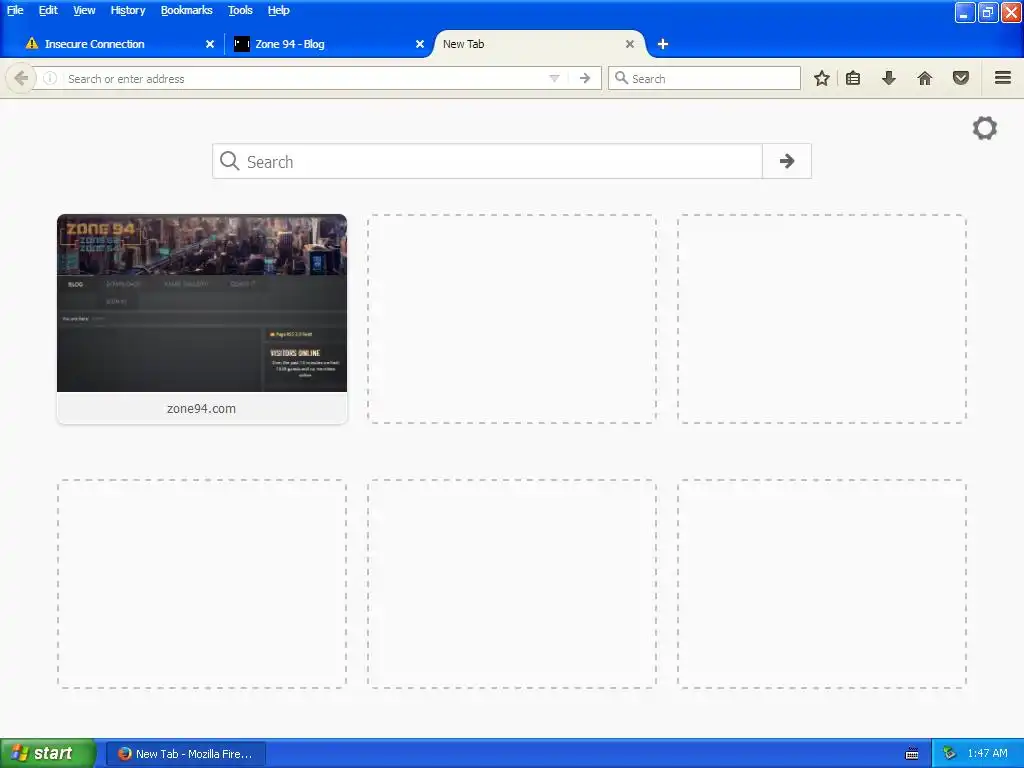Viewport: 1024px width, 768px height.
Task: Click the 1:47 AM clock in the tray
Action: tap(987, 754)
